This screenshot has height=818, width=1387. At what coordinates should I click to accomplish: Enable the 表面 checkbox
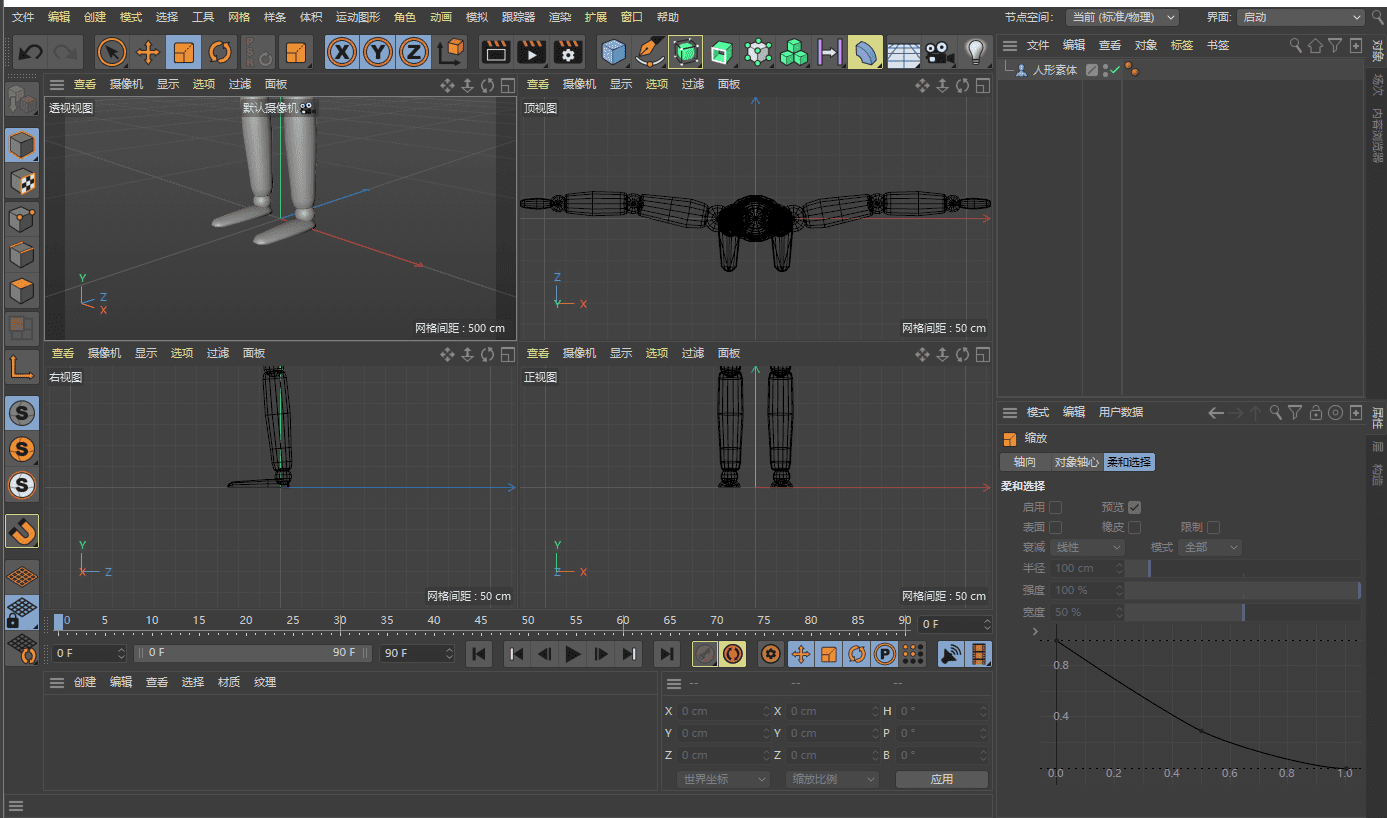point(1055,527)
